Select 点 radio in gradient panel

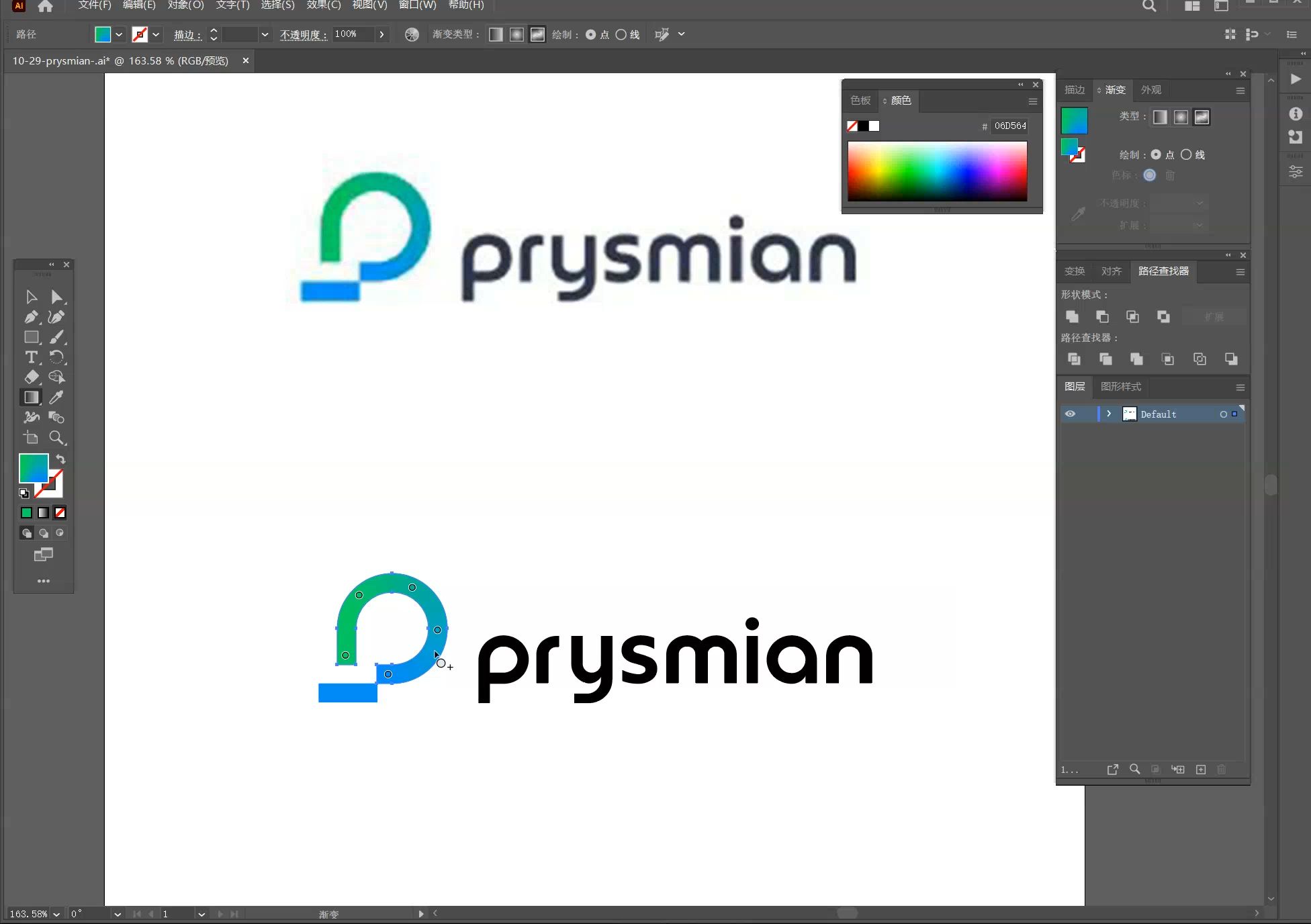(x=1156, y=154)
